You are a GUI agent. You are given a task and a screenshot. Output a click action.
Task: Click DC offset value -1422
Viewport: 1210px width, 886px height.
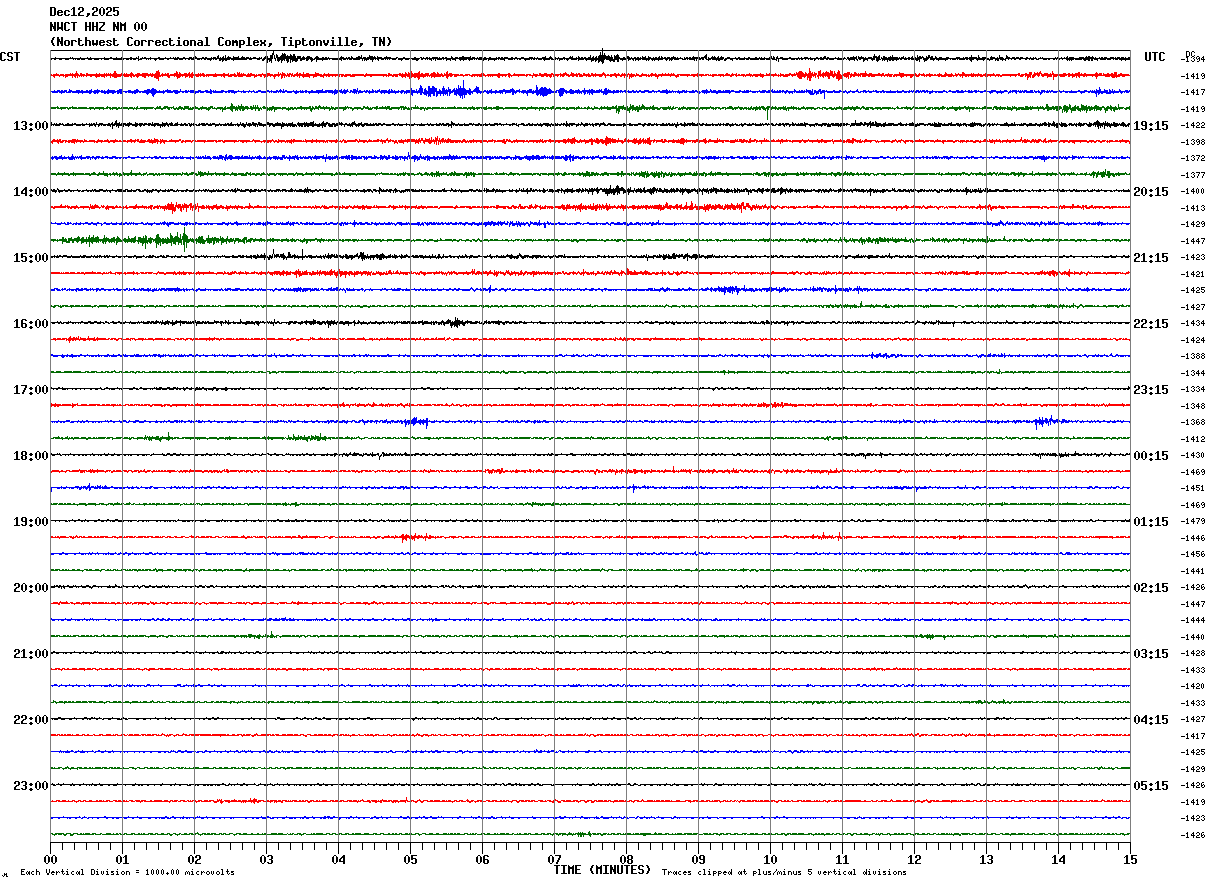coord(1192,125)
